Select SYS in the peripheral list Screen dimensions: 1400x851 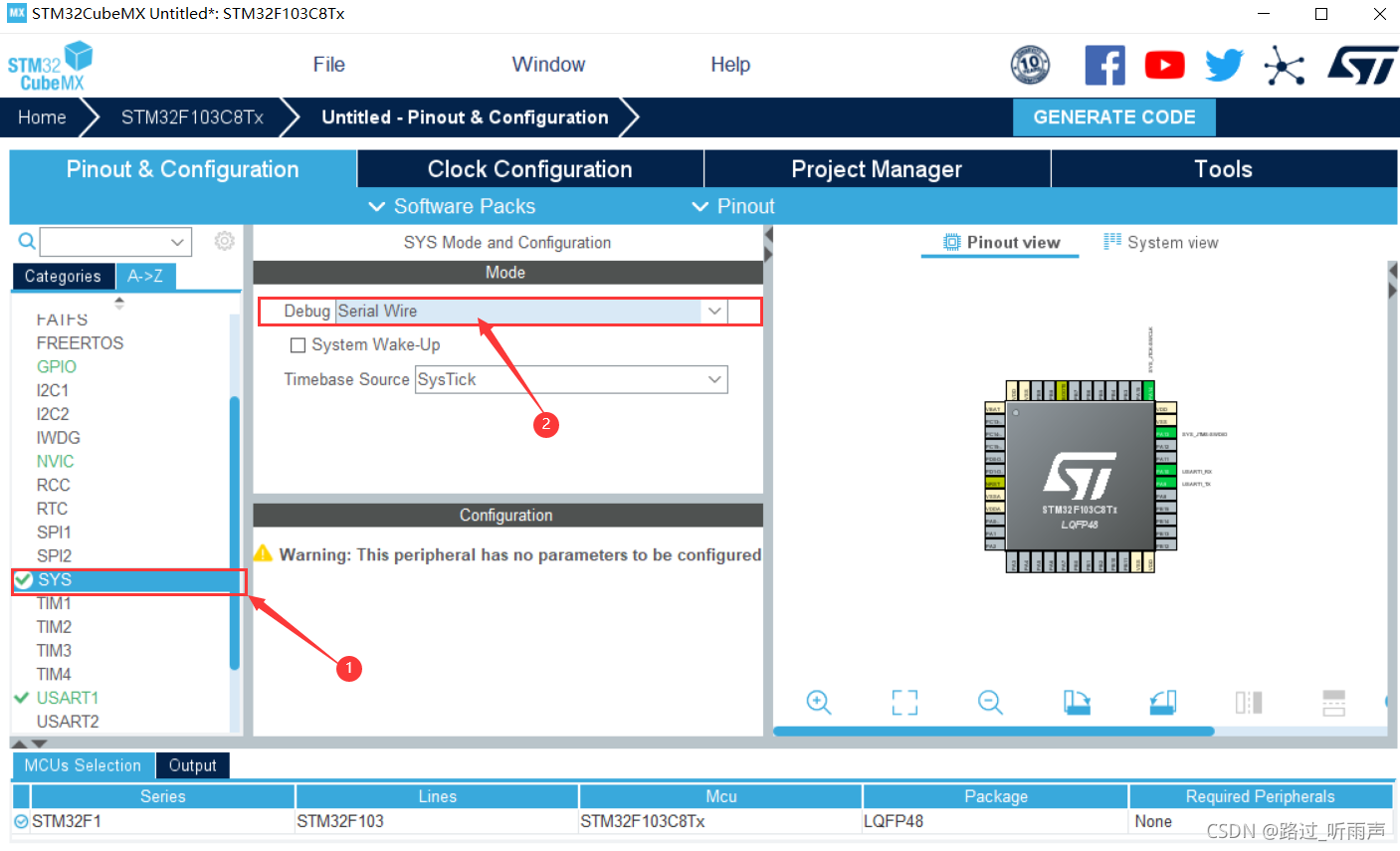click(127, 580)
